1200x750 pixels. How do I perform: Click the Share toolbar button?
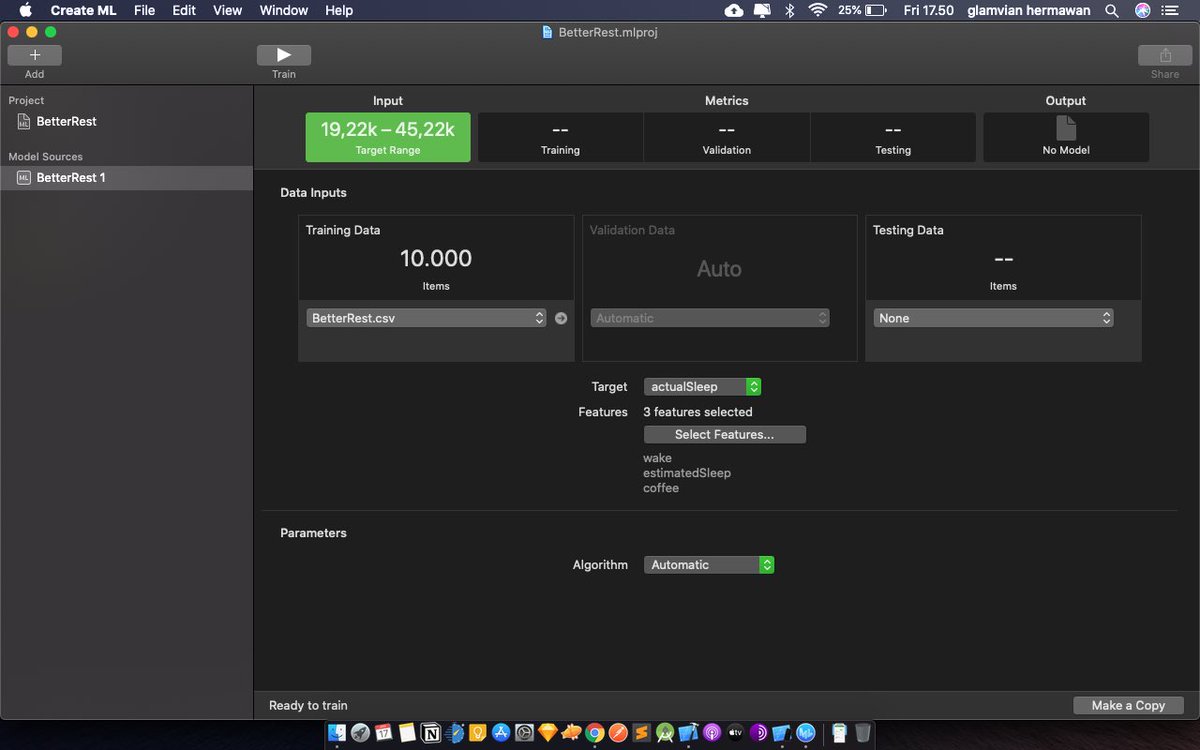click(x=1165, y=55)
